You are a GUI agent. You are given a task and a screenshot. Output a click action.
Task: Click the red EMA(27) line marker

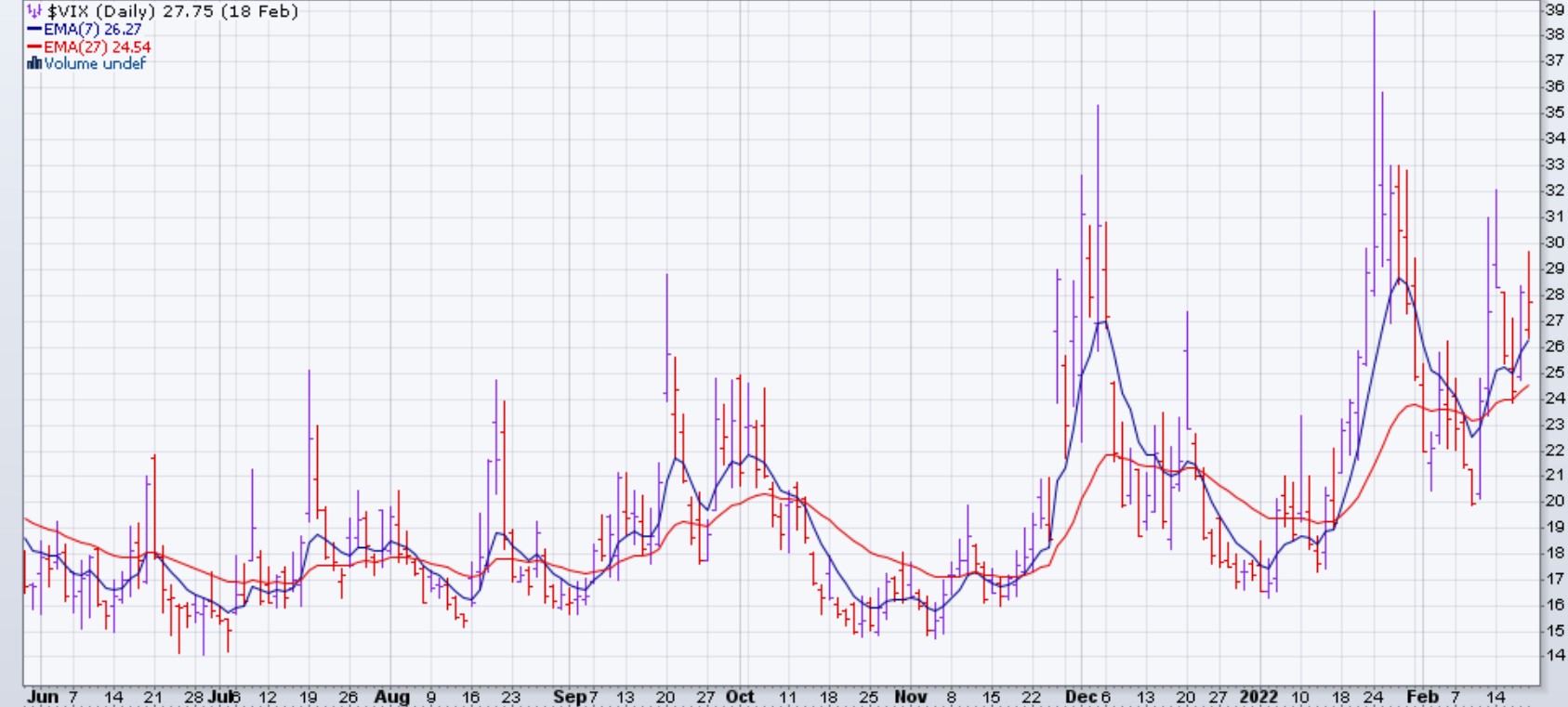(x=34, y=47)
